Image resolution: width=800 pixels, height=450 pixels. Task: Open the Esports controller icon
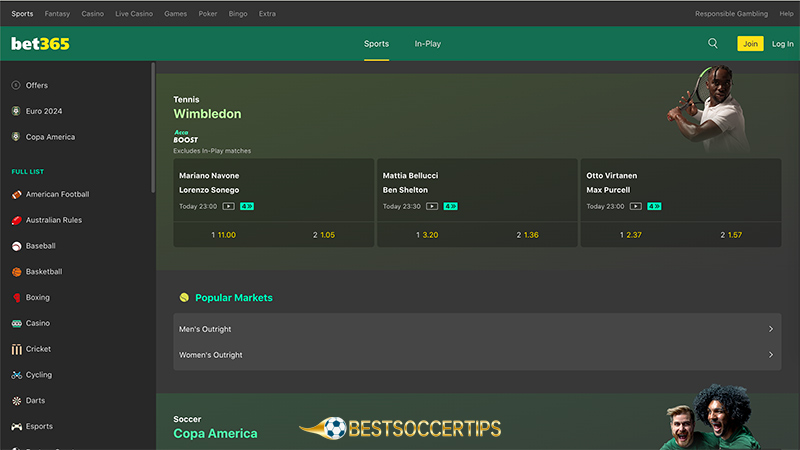(16, 427)
